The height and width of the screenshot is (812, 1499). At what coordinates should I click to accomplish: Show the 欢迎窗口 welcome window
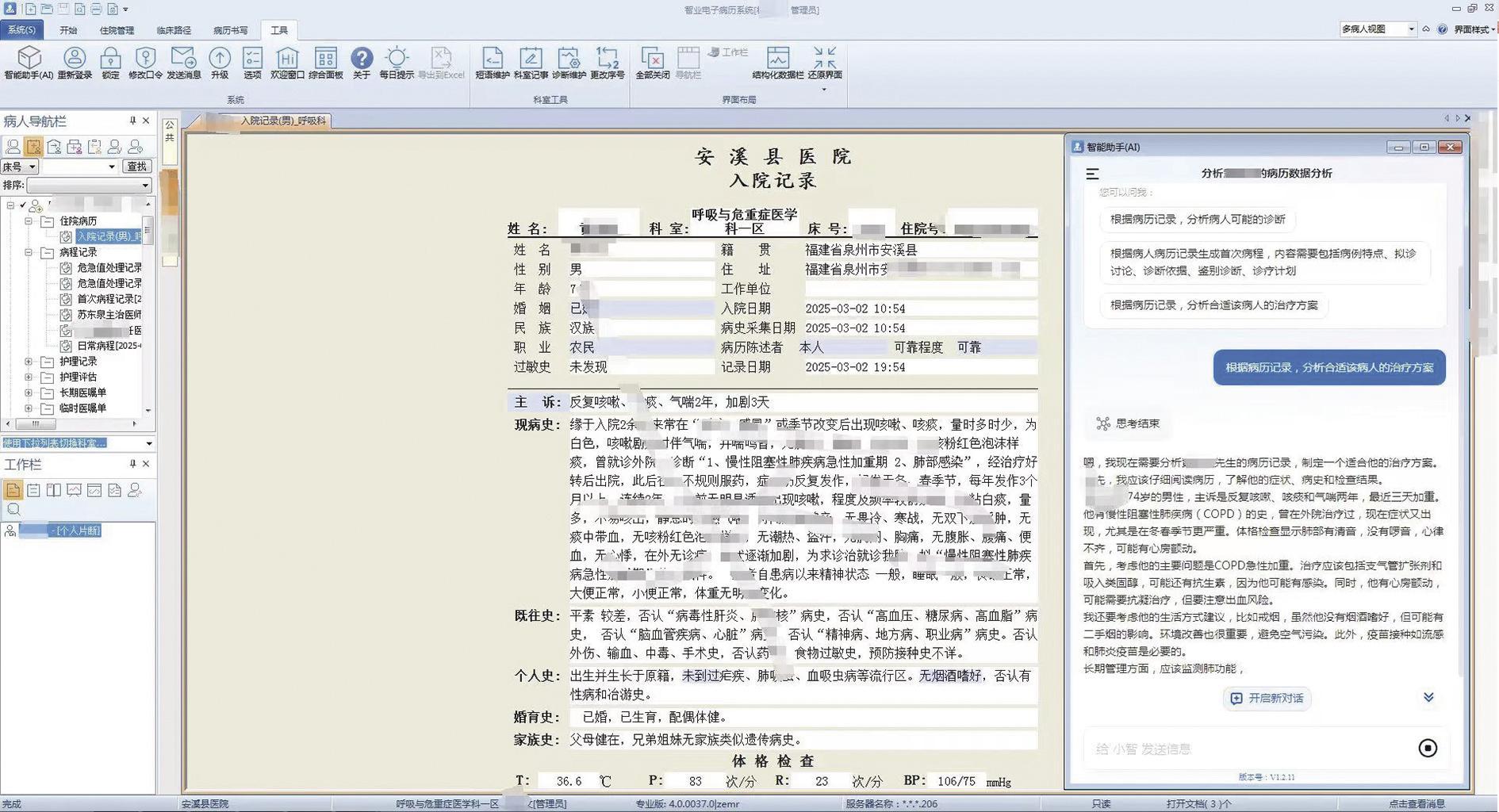click(287, 63)
